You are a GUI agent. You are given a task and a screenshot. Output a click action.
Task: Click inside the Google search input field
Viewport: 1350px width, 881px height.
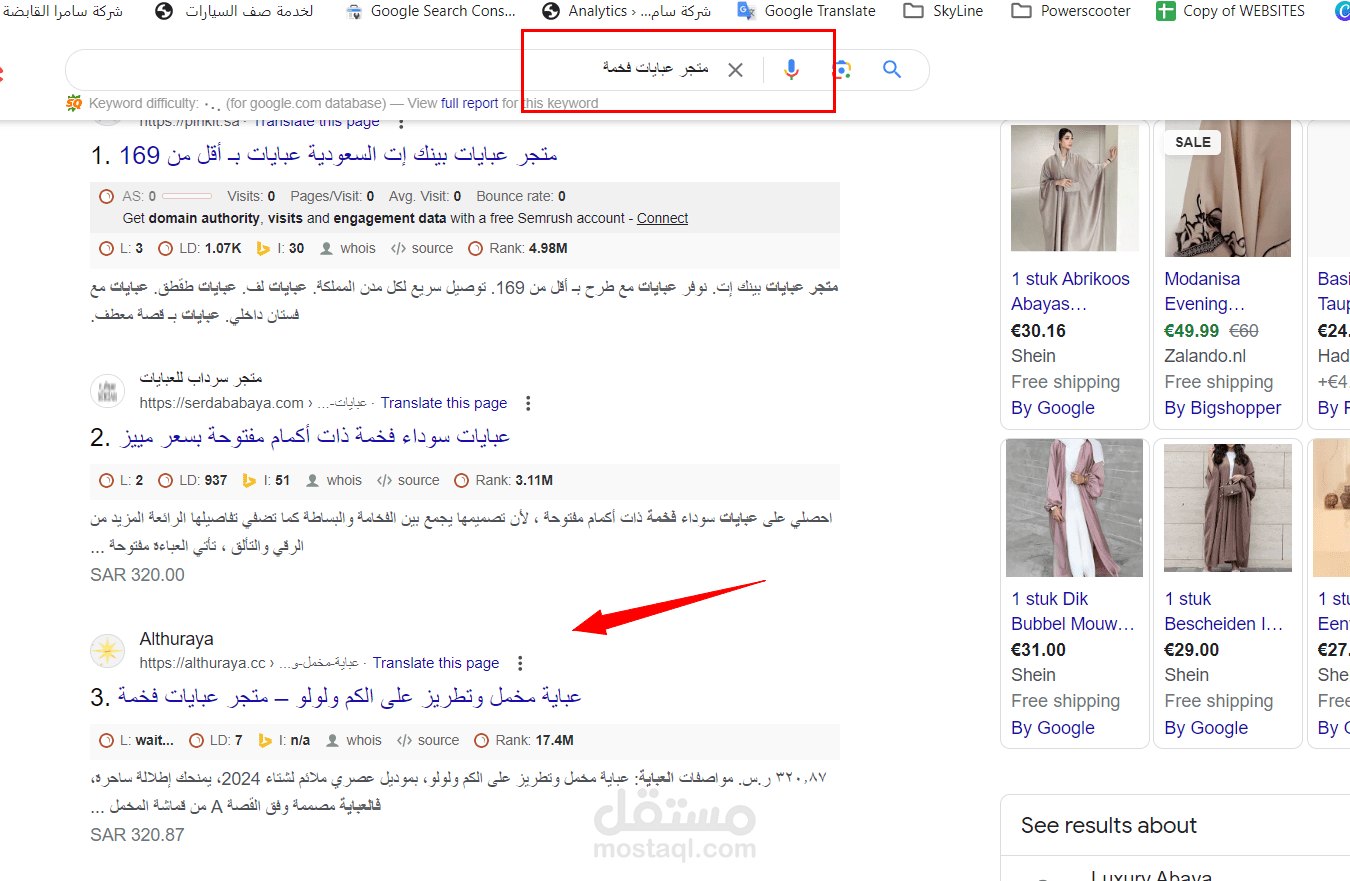tap(390, 69)
